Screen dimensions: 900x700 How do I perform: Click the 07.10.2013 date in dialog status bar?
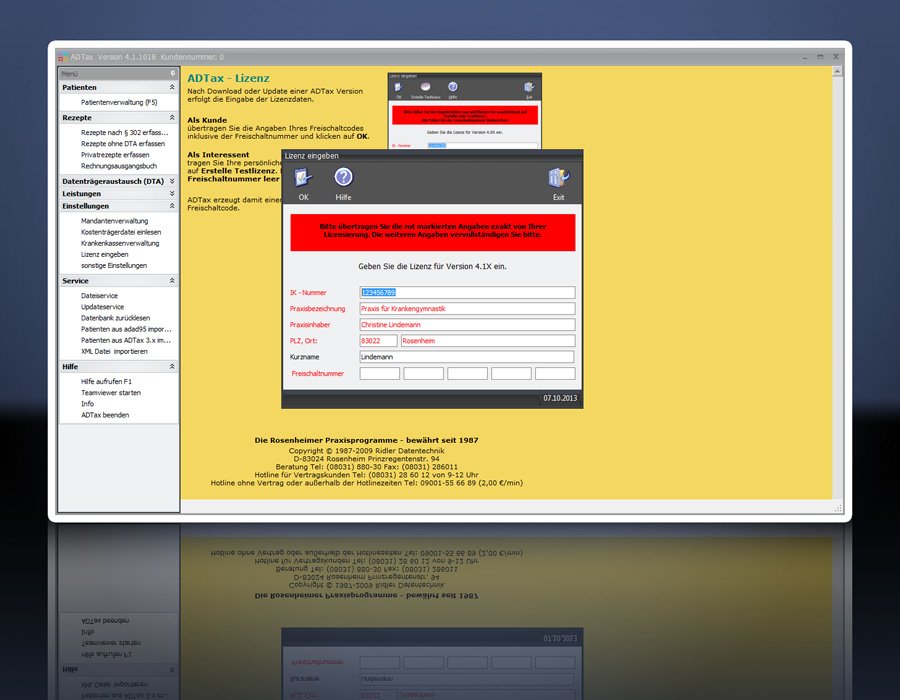(x=560, y=398)
